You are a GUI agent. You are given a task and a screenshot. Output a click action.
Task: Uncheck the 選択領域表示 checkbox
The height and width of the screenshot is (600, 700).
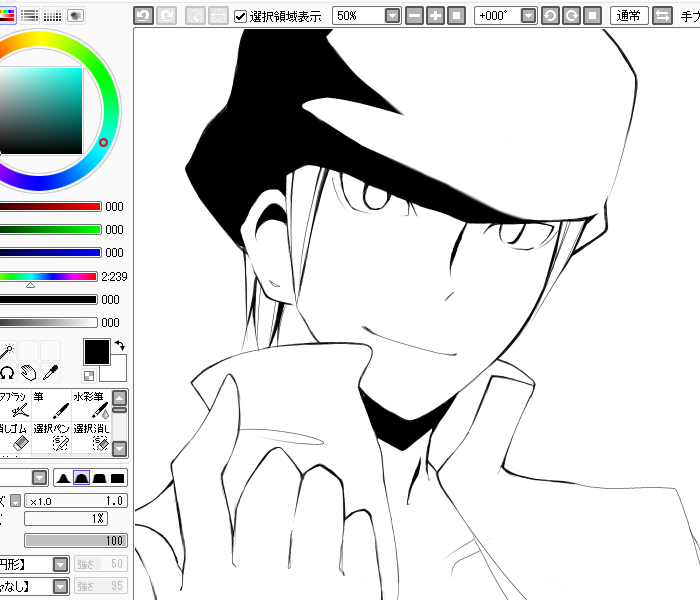pos(240,17)
